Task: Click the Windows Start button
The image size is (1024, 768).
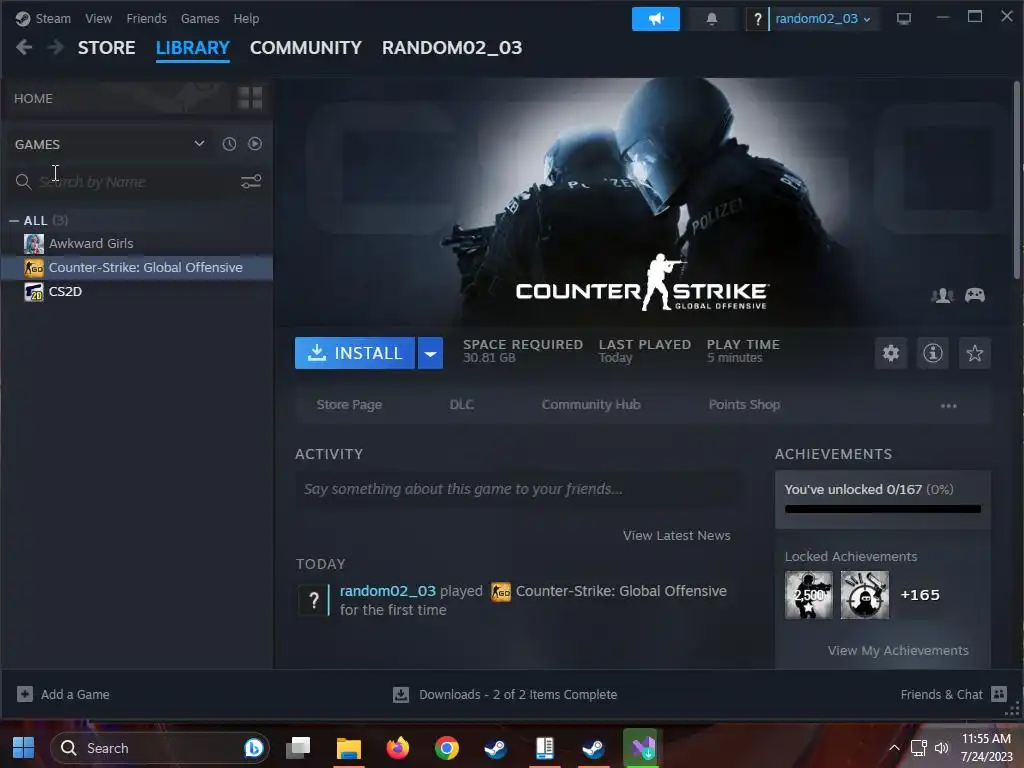Action: pyautogui.click(x=24, y=748)
